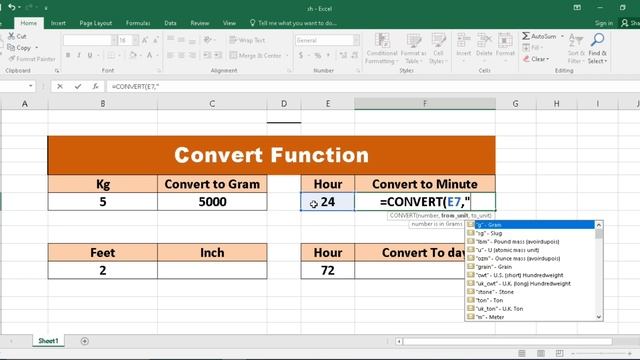The height and width of the screenshot is (360, 640).
Task: Click the AutoSum sigma button
Action: pos(539,36)
